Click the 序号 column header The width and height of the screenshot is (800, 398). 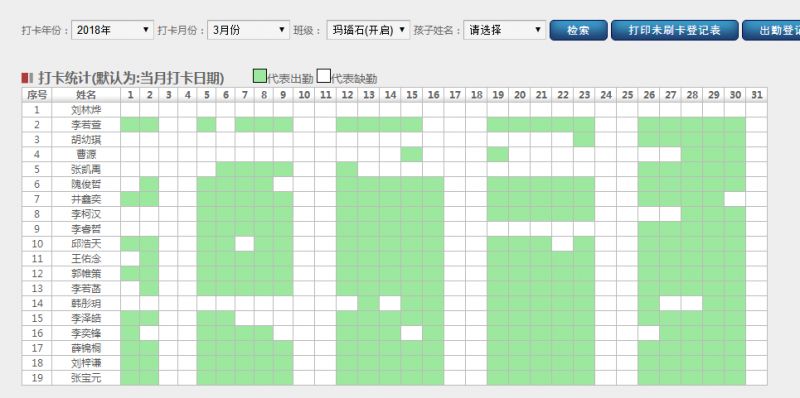(37, 95)
